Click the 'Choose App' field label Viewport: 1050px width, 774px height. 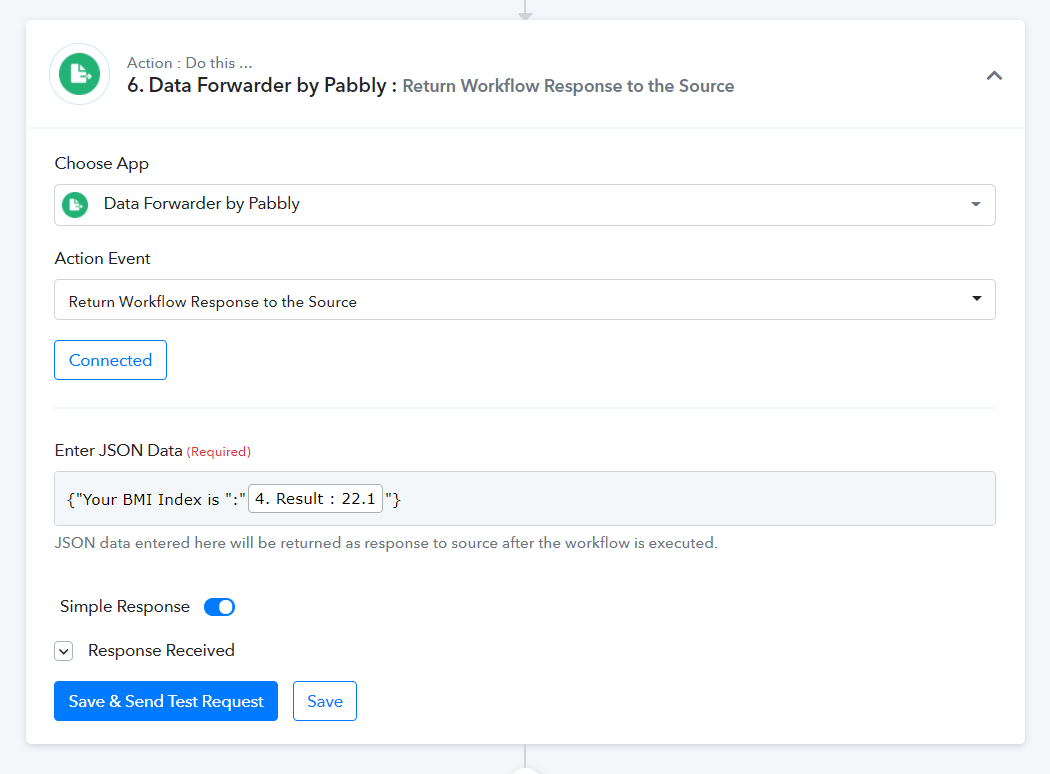point(102,164)
